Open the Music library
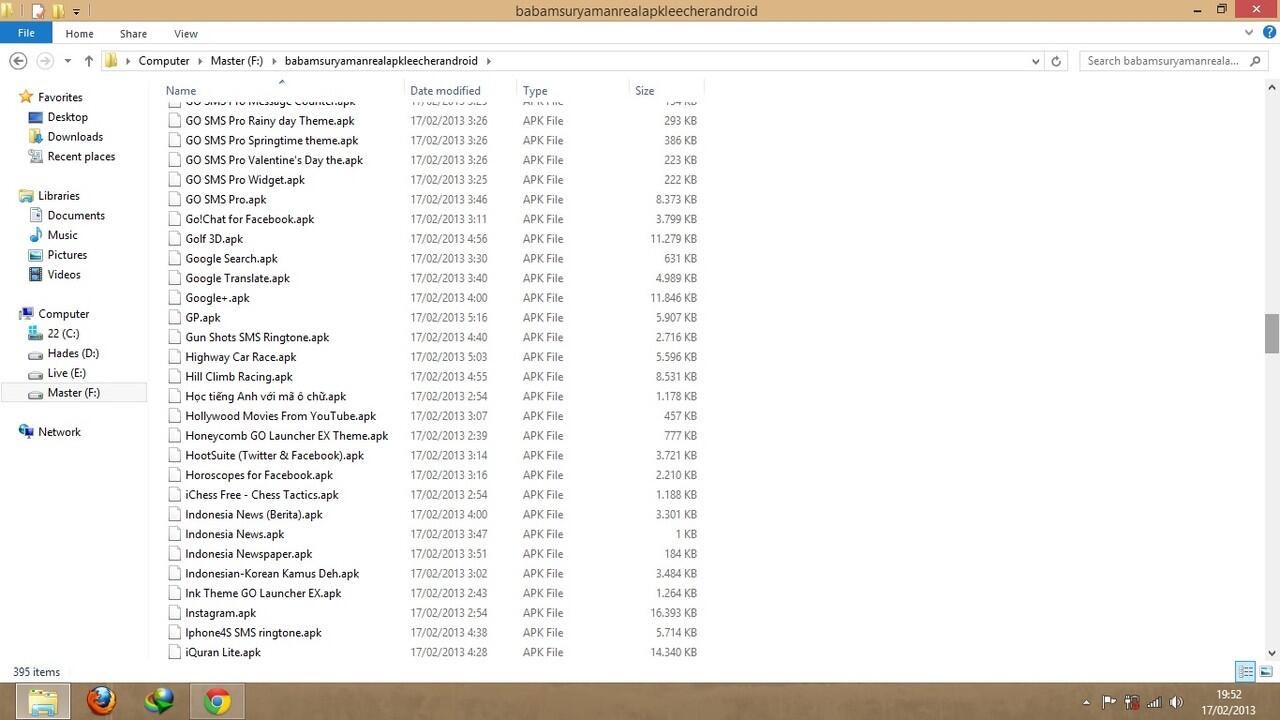 pos(62,235)
